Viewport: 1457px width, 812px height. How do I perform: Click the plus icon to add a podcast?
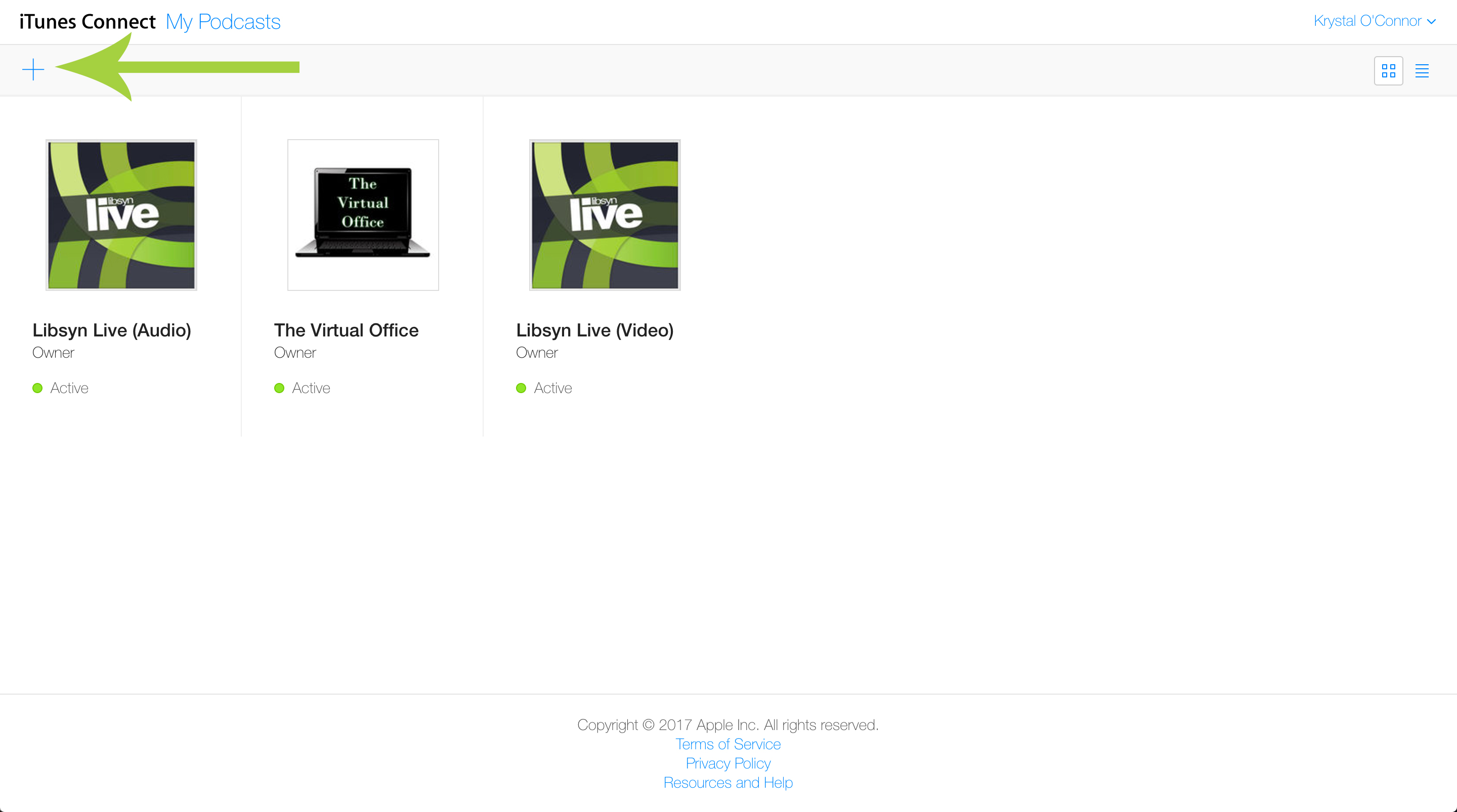33,69
